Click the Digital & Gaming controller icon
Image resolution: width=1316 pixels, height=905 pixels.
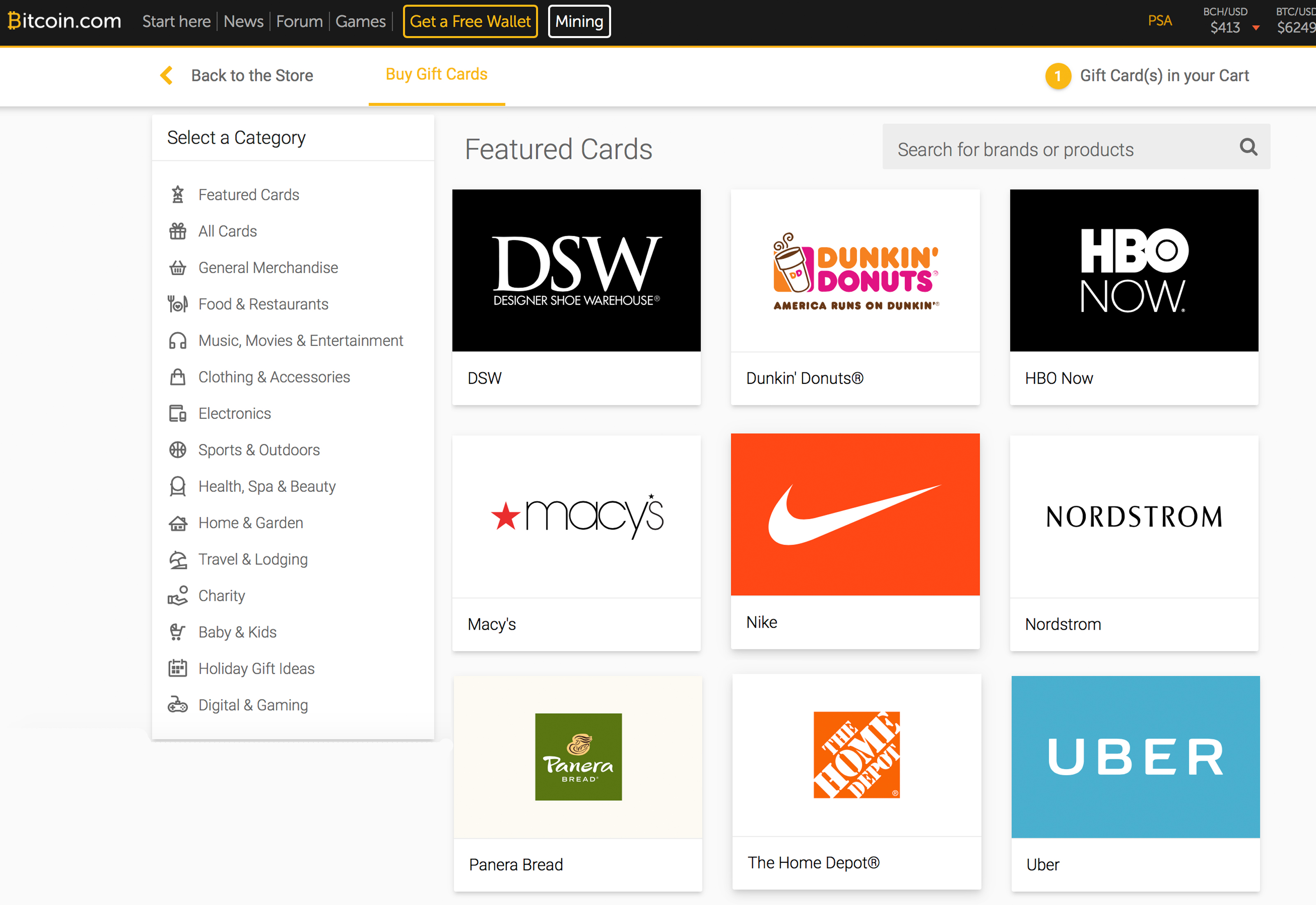click(177, 705)
